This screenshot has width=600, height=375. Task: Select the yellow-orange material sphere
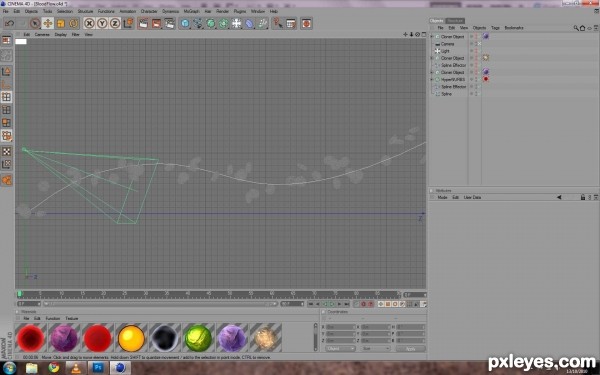coord(131,338)
